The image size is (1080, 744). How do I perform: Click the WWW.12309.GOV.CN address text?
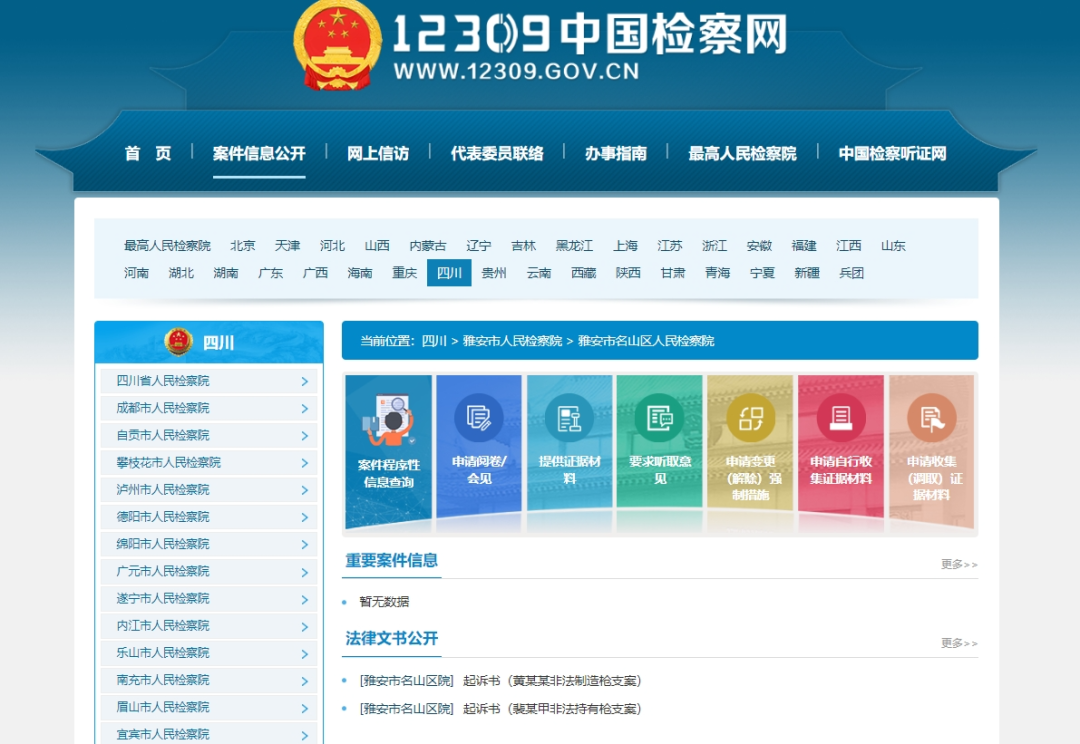pyautogui.click(x=517, y=71)
